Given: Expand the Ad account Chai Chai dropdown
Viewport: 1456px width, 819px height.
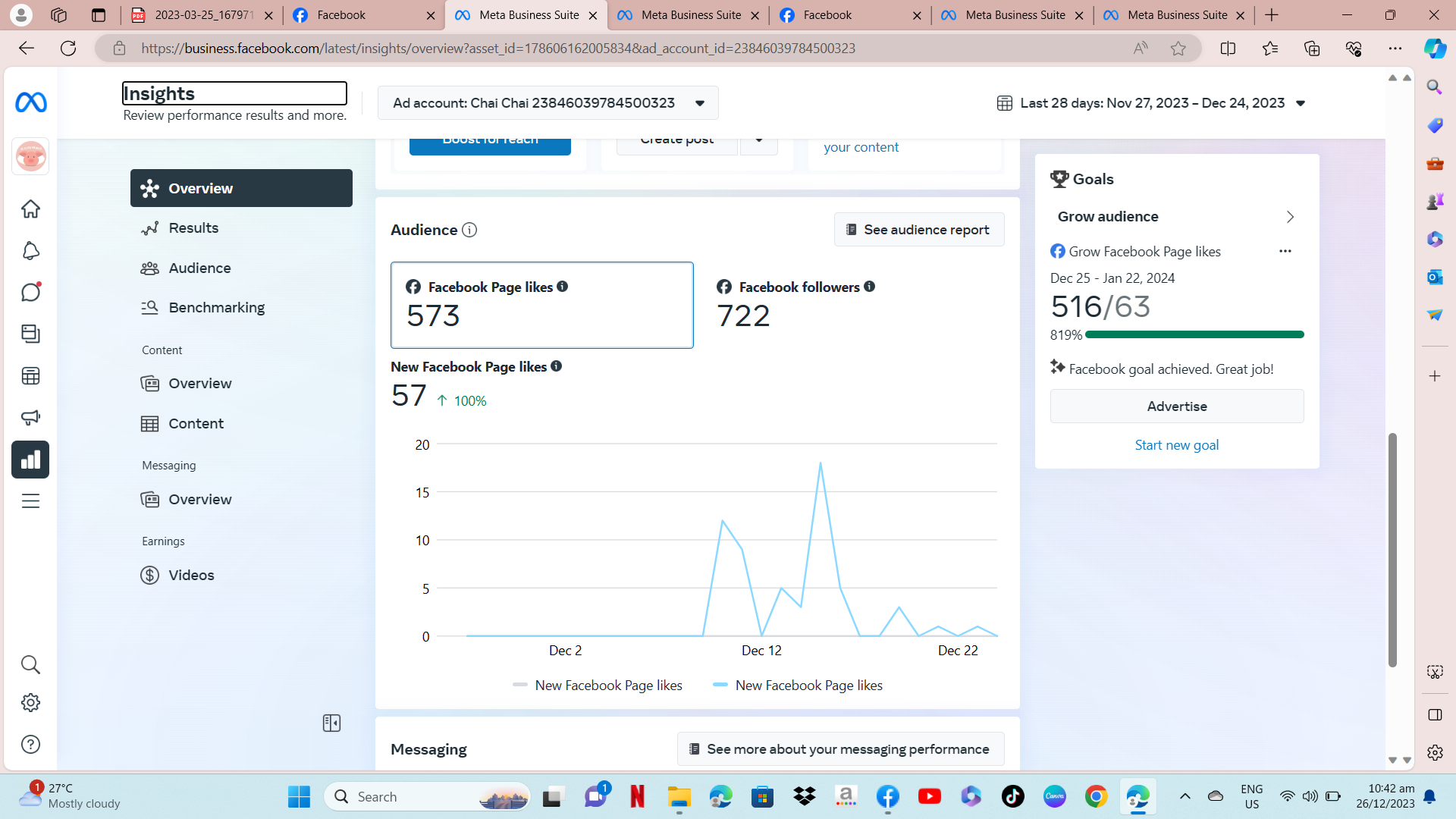Looking at the screenshot, I should [x=548, y=103].
